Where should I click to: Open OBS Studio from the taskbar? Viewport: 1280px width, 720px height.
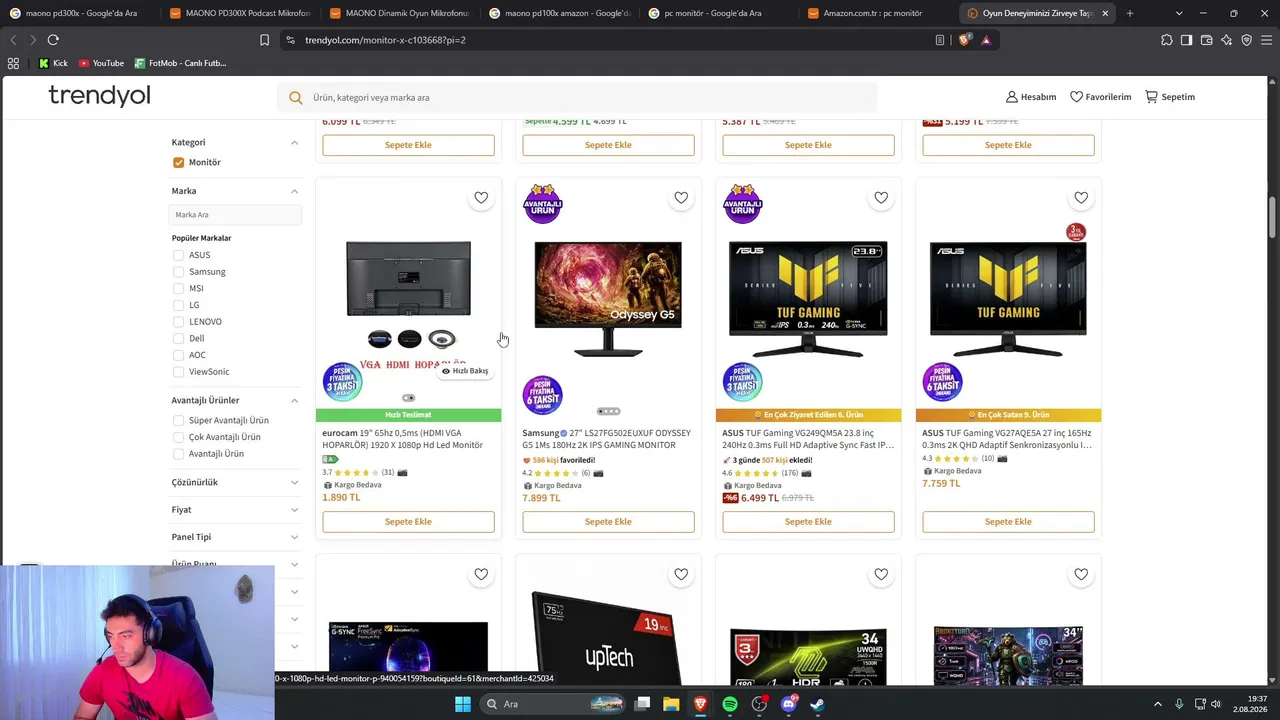759,704
